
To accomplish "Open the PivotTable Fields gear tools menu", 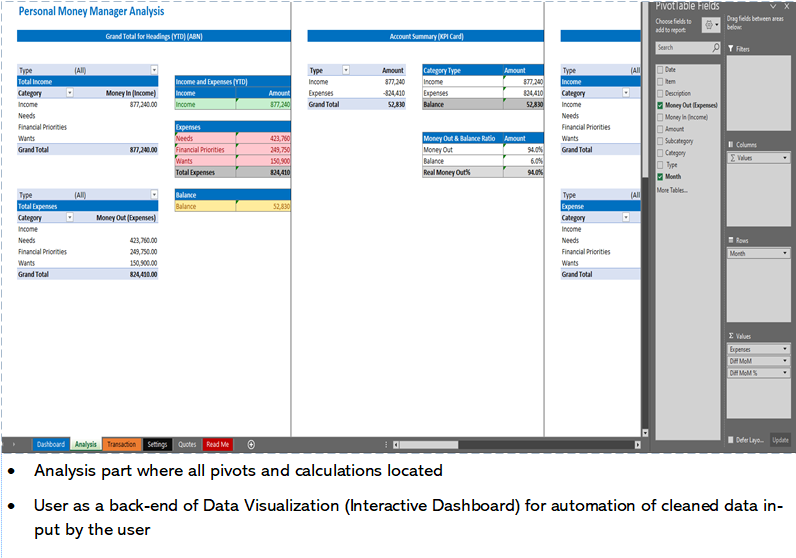I will [711, 25].
